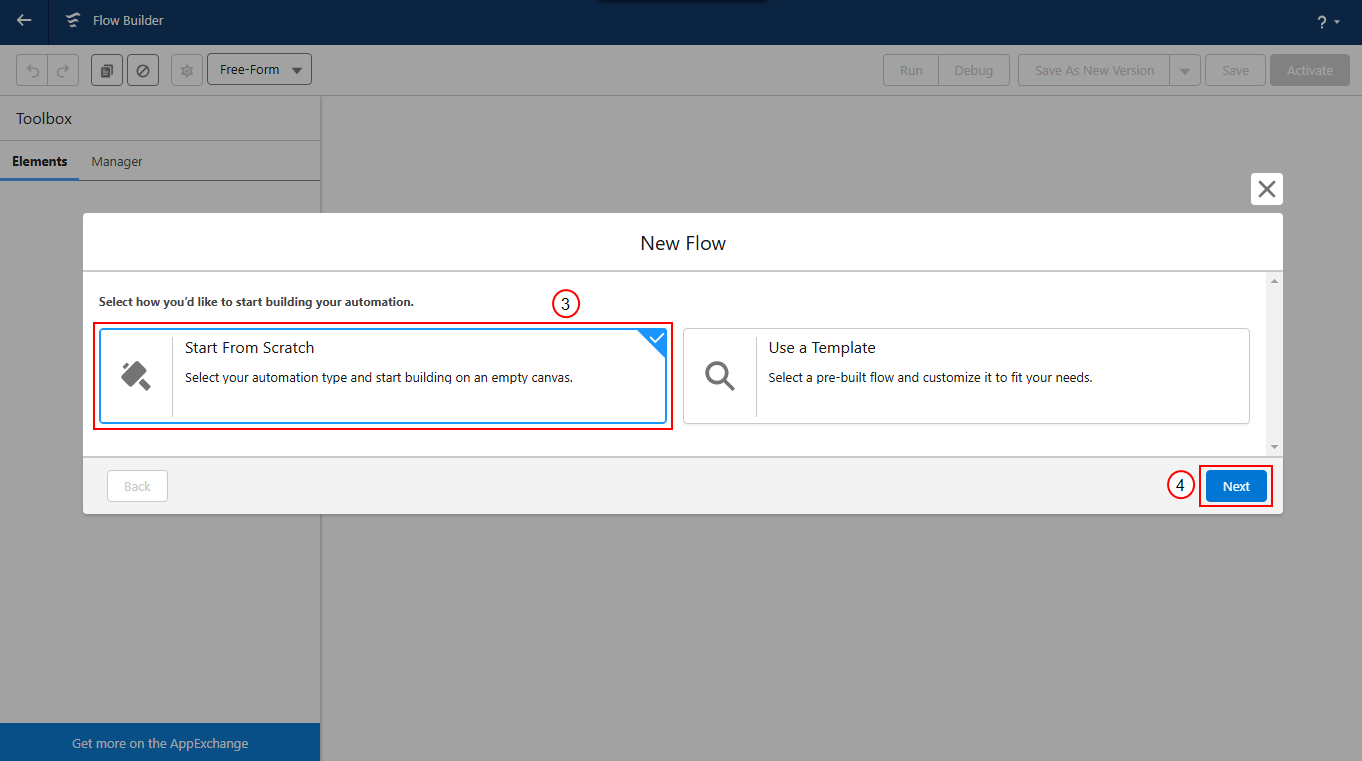Close the New Flow dialog
This screenshot has width=1362, height=761.
click(x=1267, y=189)
